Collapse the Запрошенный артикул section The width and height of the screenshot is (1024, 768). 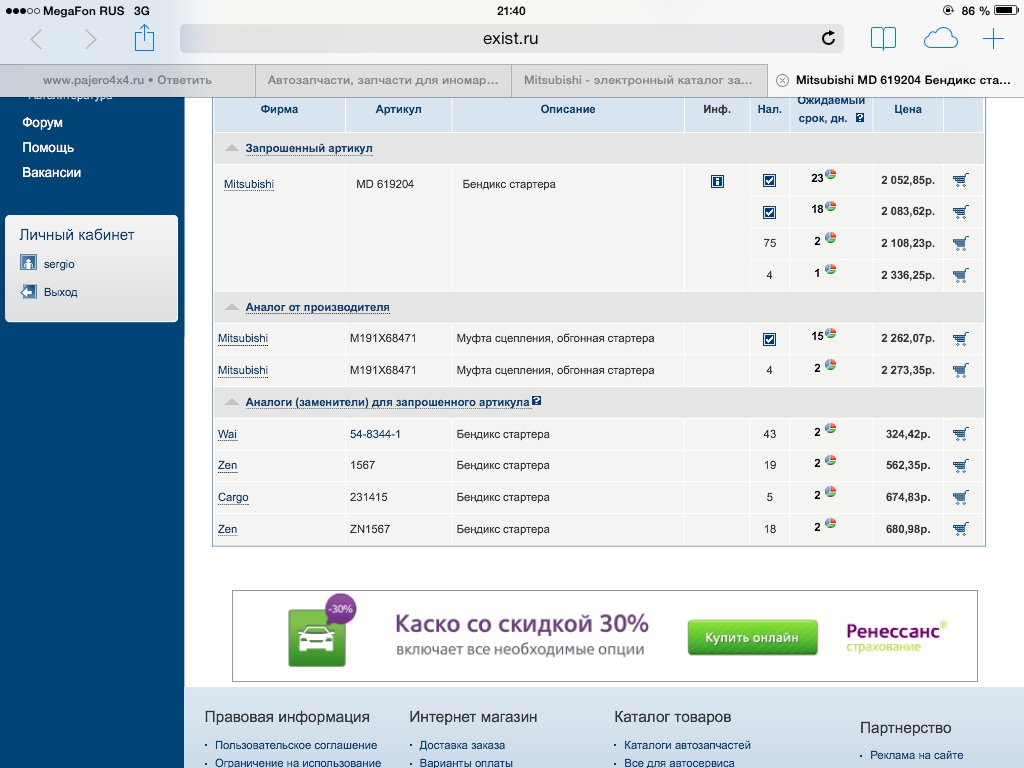pos(231,148)
